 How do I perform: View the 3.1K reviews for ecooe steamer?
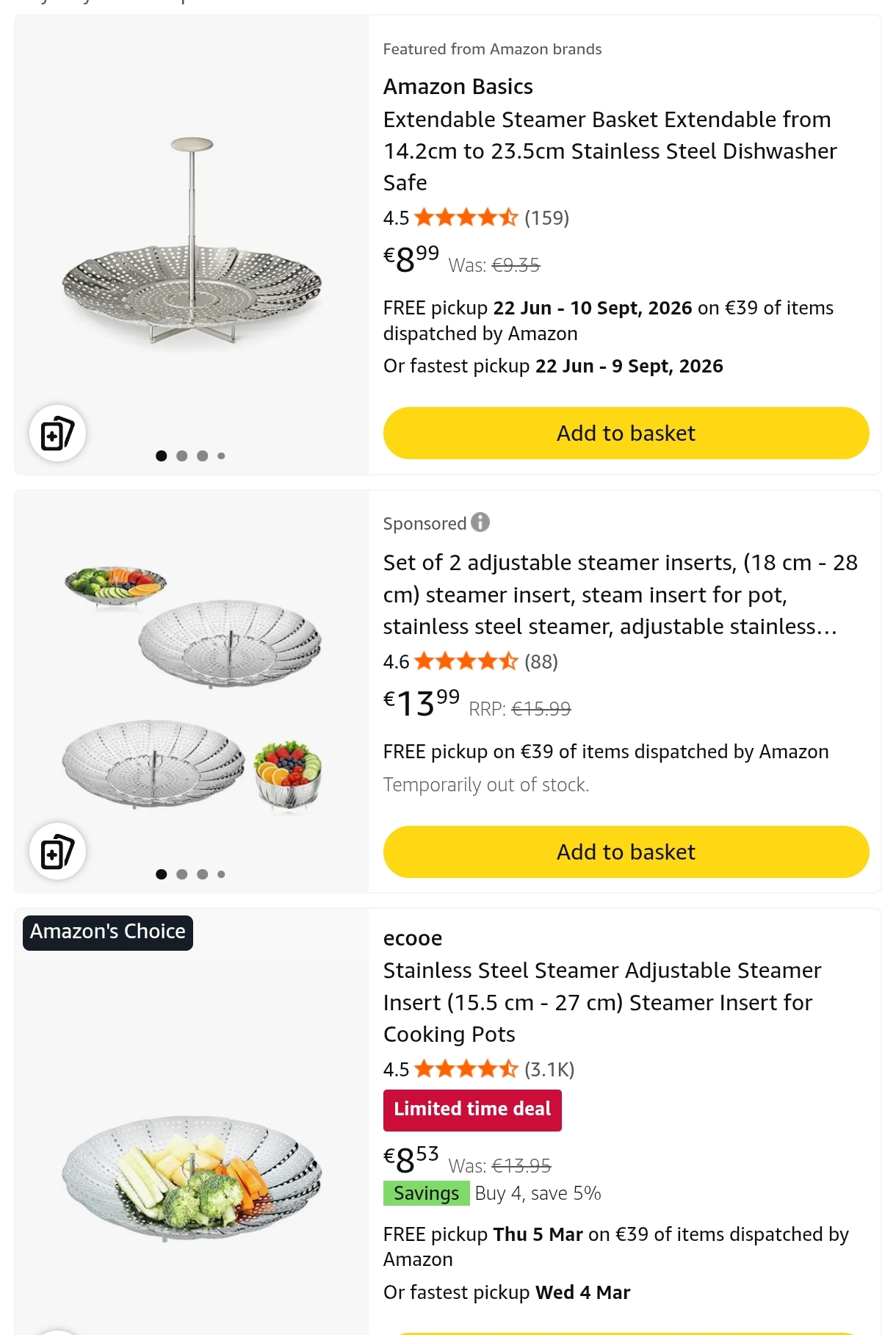coord(549,1069)
